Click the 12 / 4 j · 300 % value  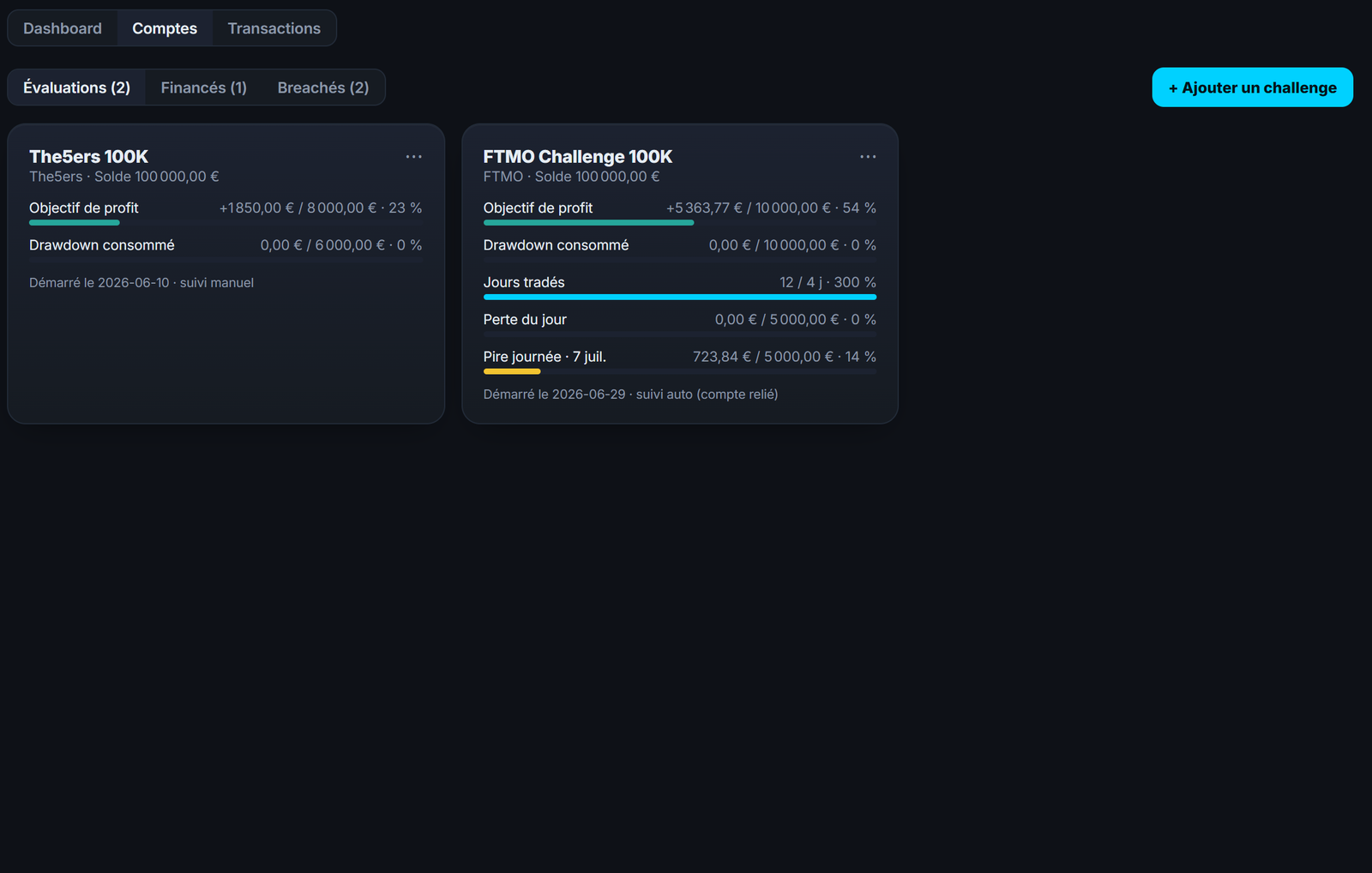(827, 282)
